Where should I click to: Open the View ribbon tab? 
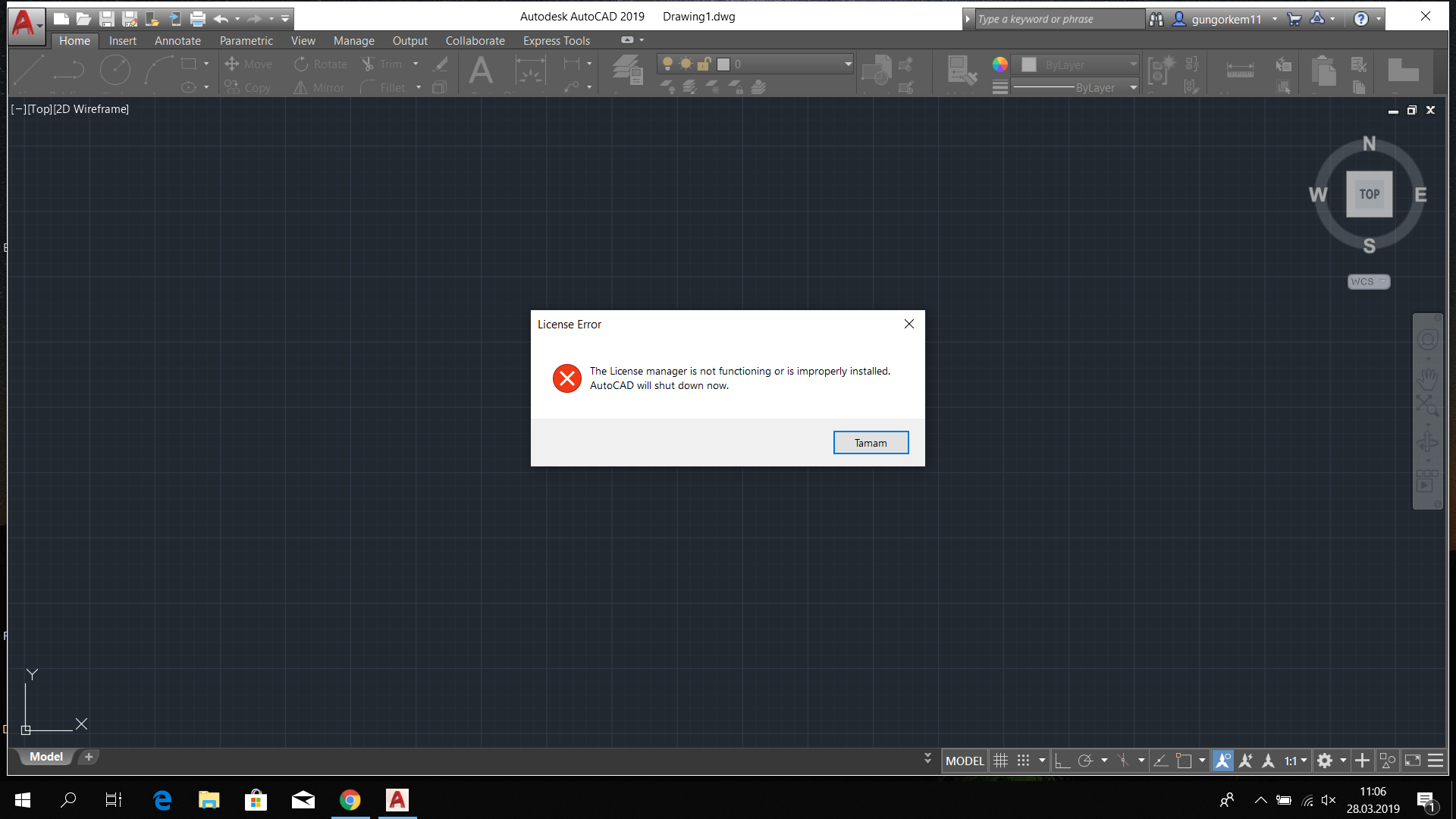(x=303, y=41)
